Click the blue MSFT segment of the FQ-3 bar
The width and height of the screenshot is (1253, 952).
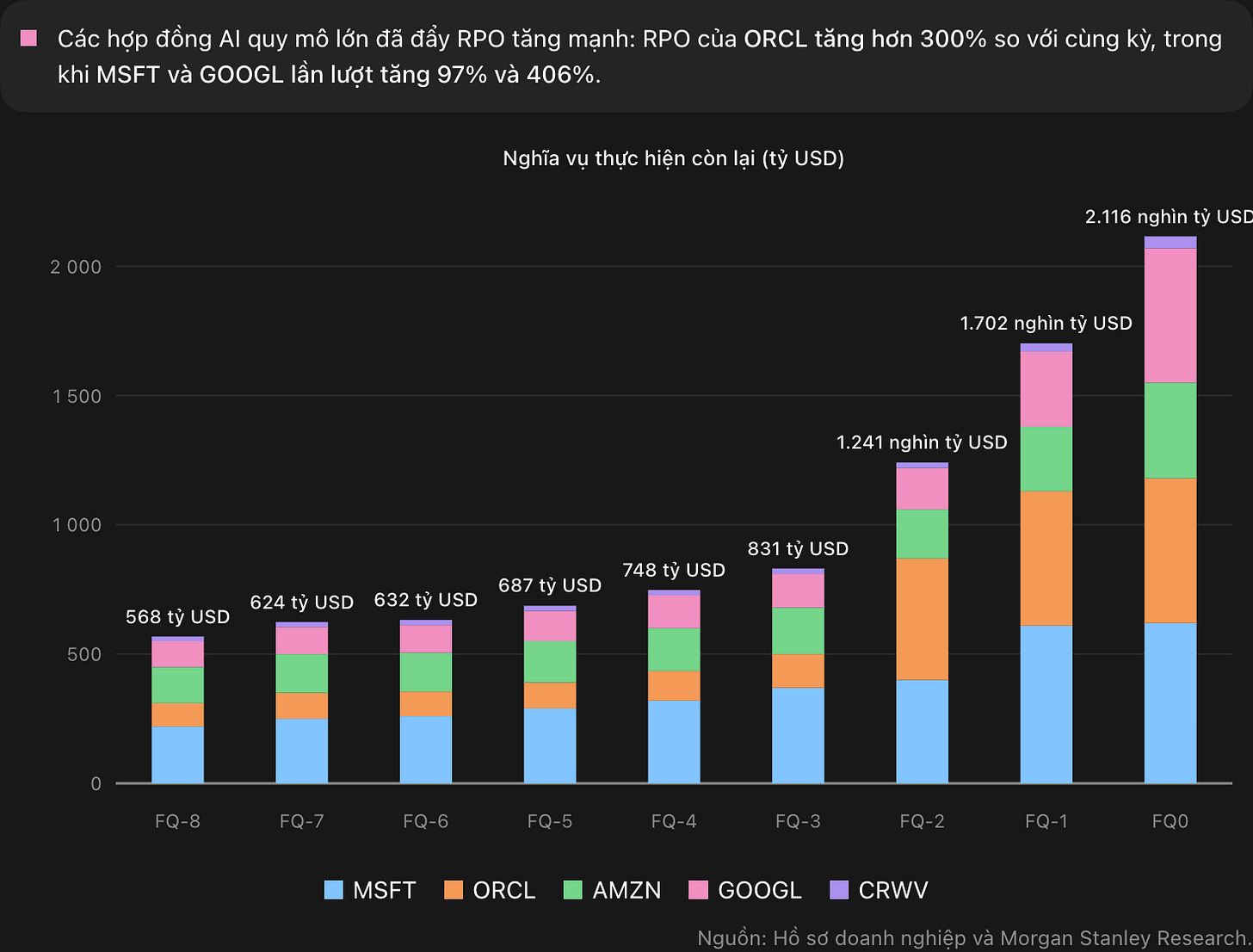tap(798, 735)
